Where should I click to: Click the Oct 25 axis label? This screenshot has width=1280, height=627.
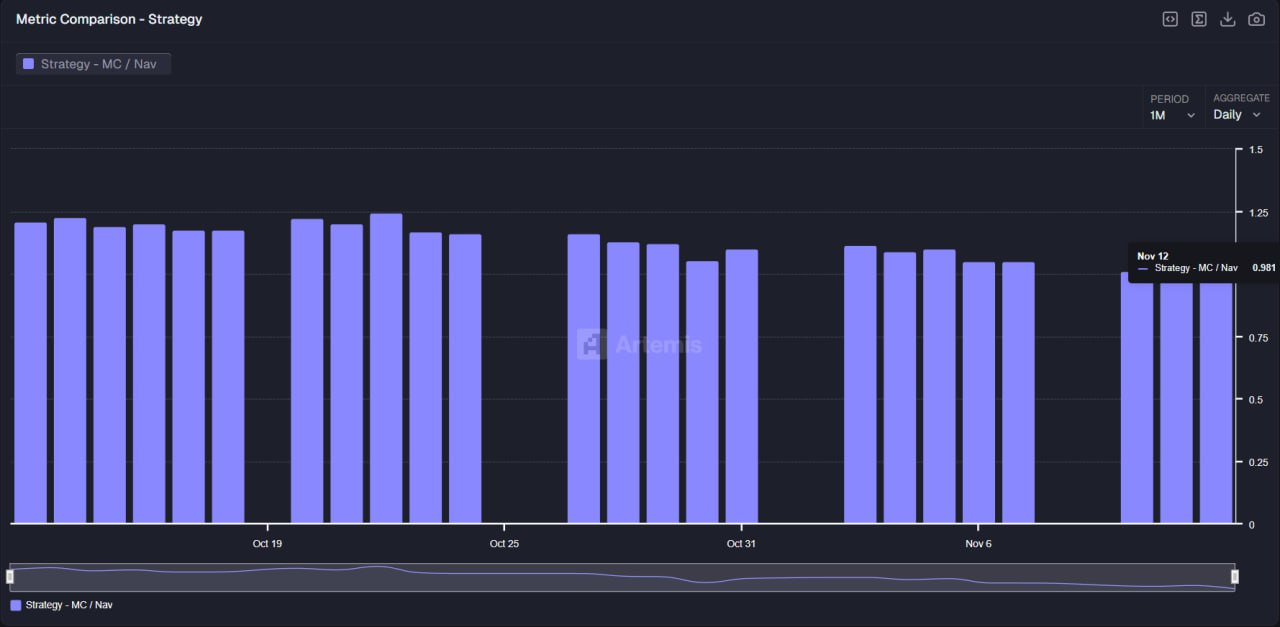pyautogui.click(x=504, y=543)
